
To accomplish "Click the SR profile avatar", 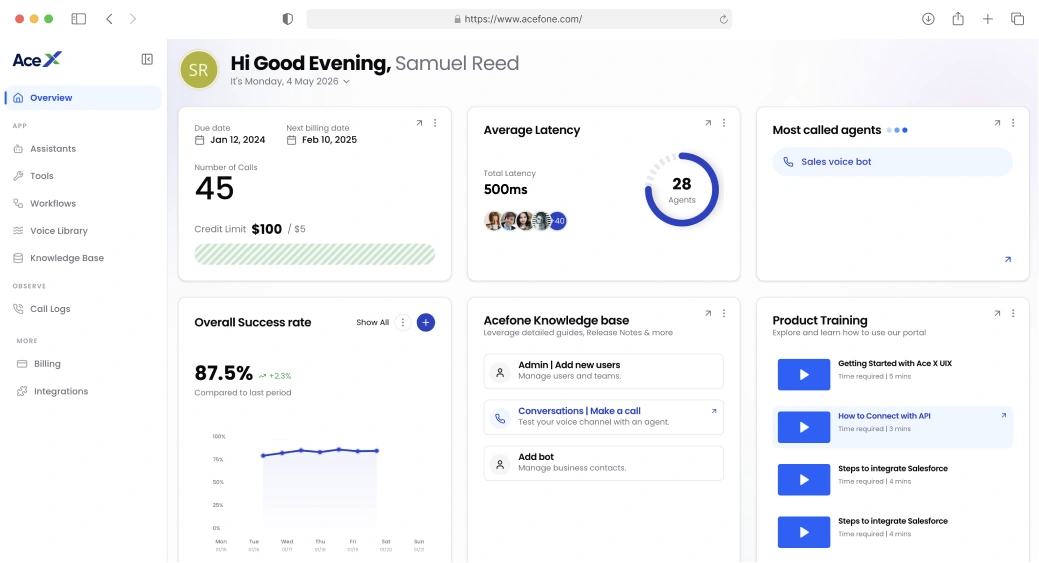I will (x=199, y=70).
